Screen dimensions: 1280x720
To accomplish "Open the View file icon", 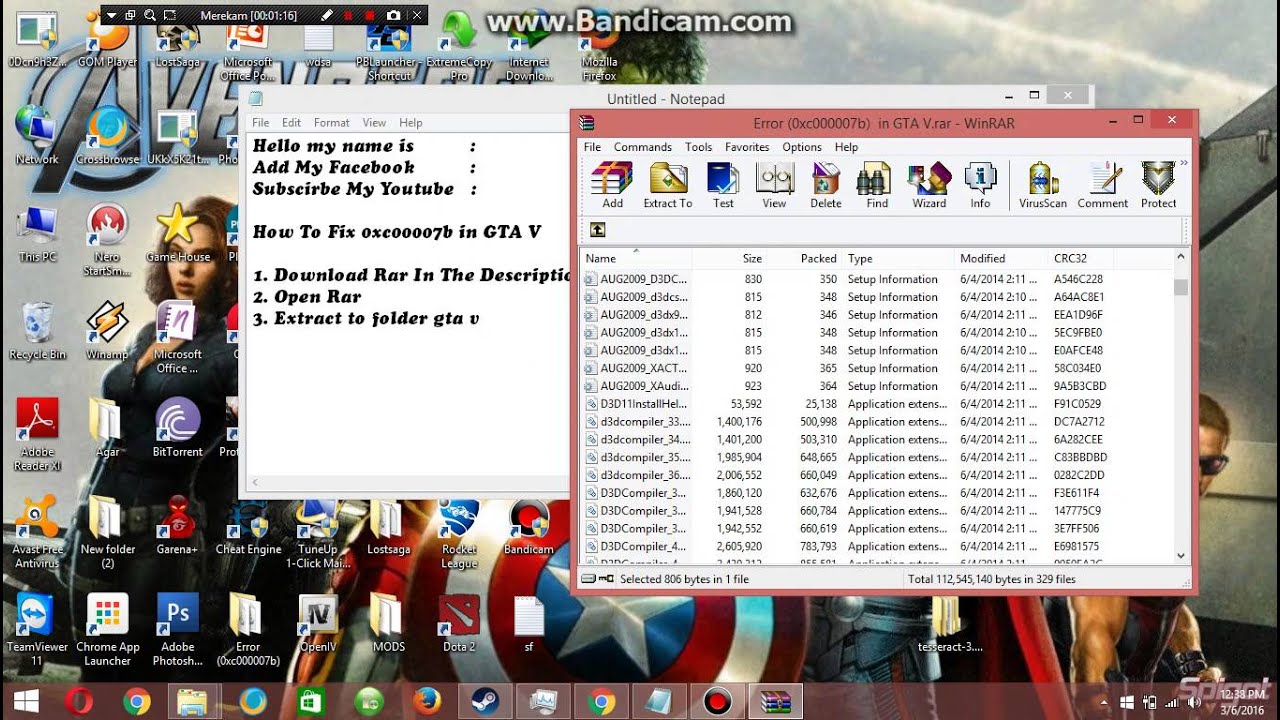I will (774, 185).
